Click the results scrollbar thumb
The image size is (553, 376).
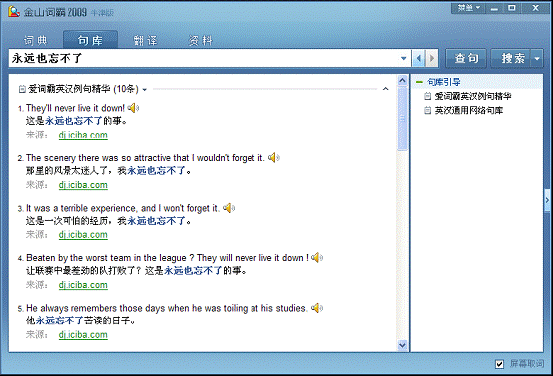click(x=402, y=119)
